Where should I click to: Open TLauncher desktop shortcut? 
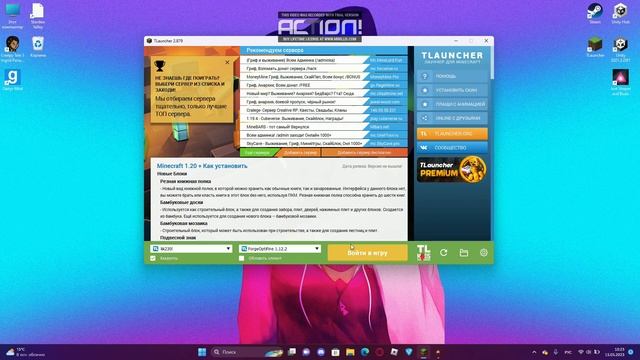[595, 47]
